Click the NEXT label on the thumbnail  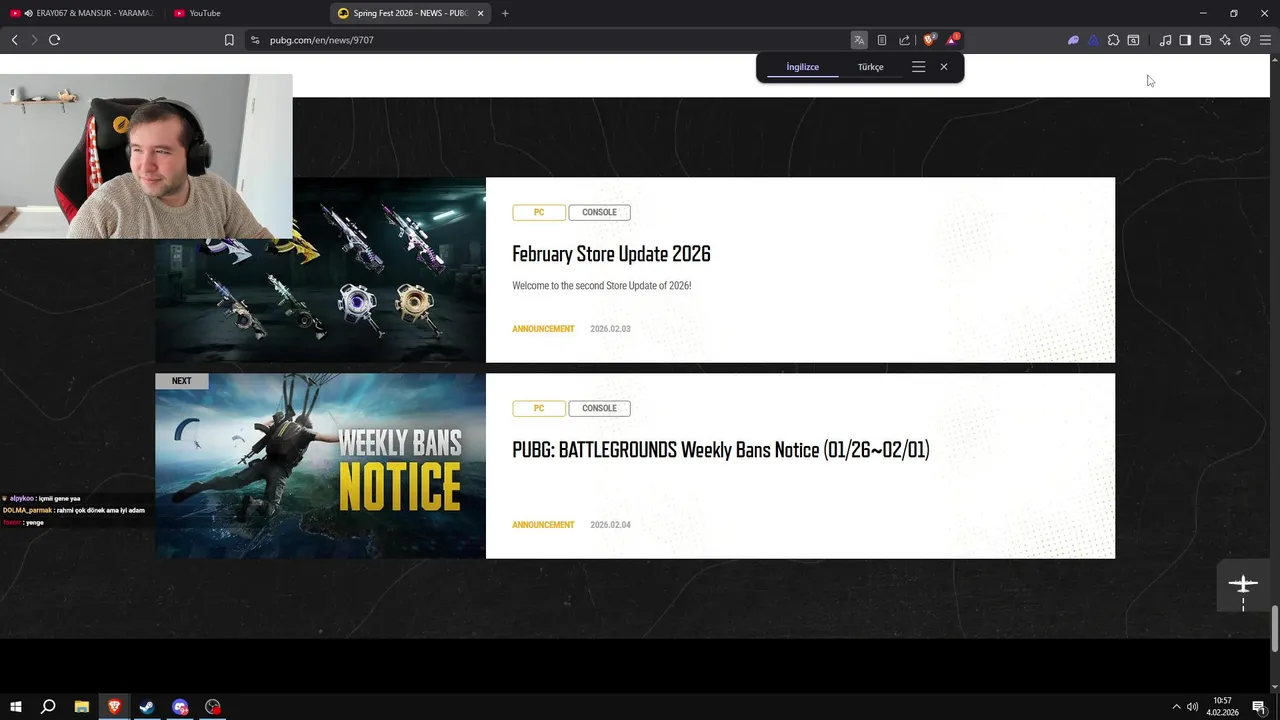(x=181, y=381)
